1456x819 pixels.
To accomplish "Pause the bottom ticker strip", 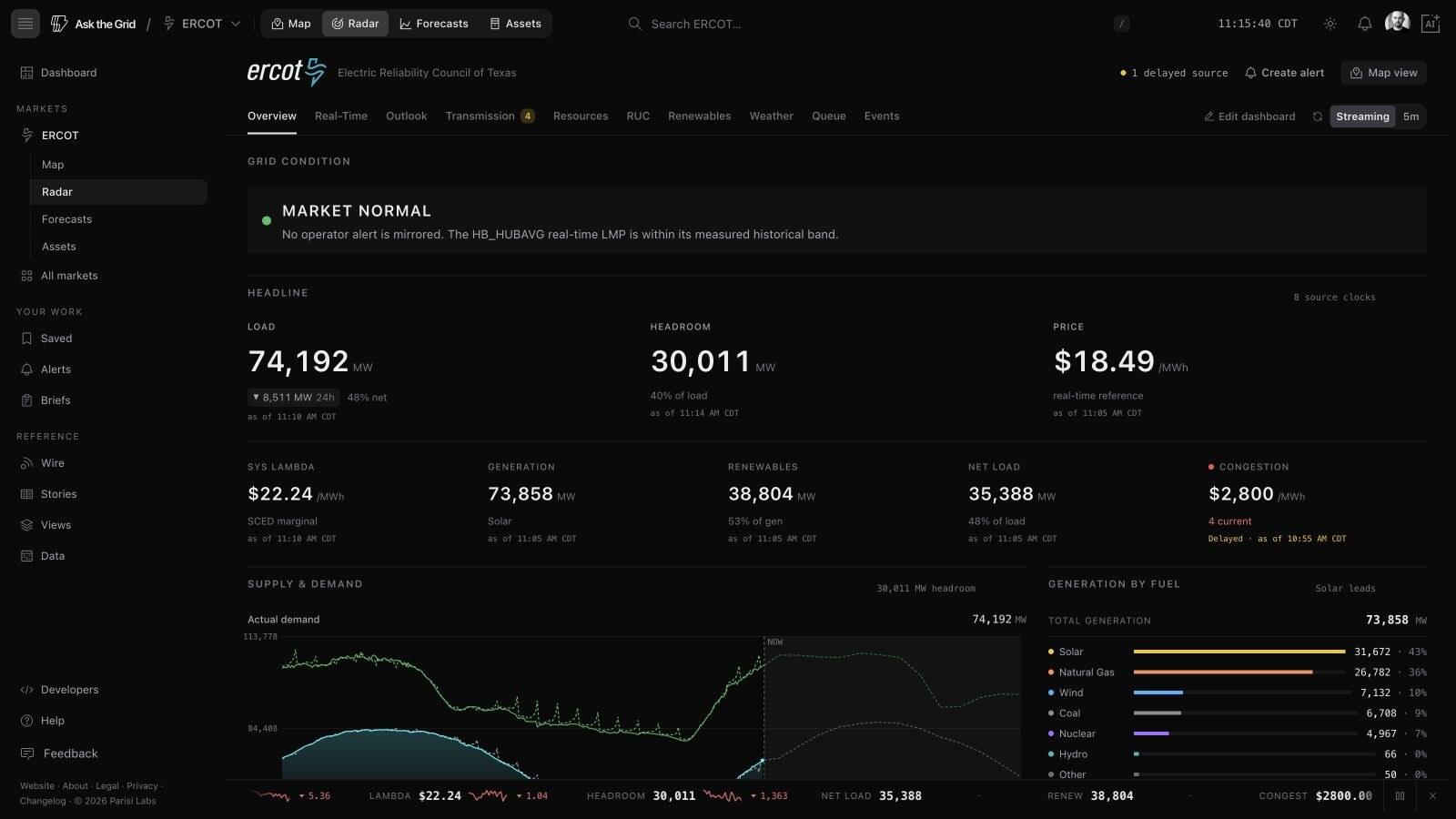I will point(1400,796).
